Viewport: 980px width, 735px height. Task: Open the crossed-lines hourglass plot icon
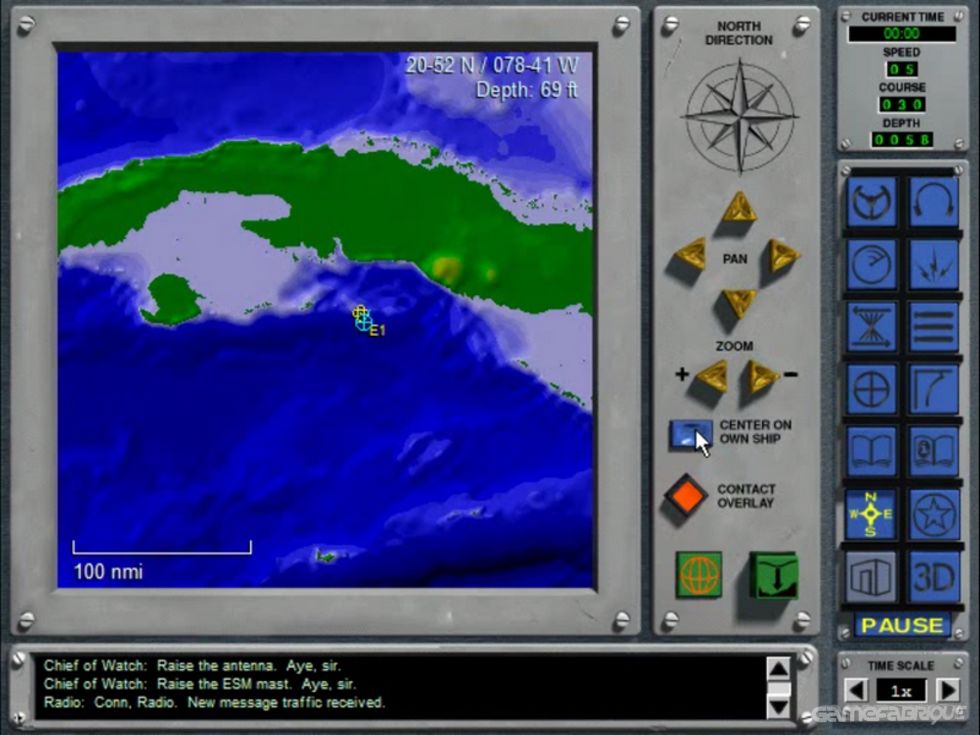(872, 326)
